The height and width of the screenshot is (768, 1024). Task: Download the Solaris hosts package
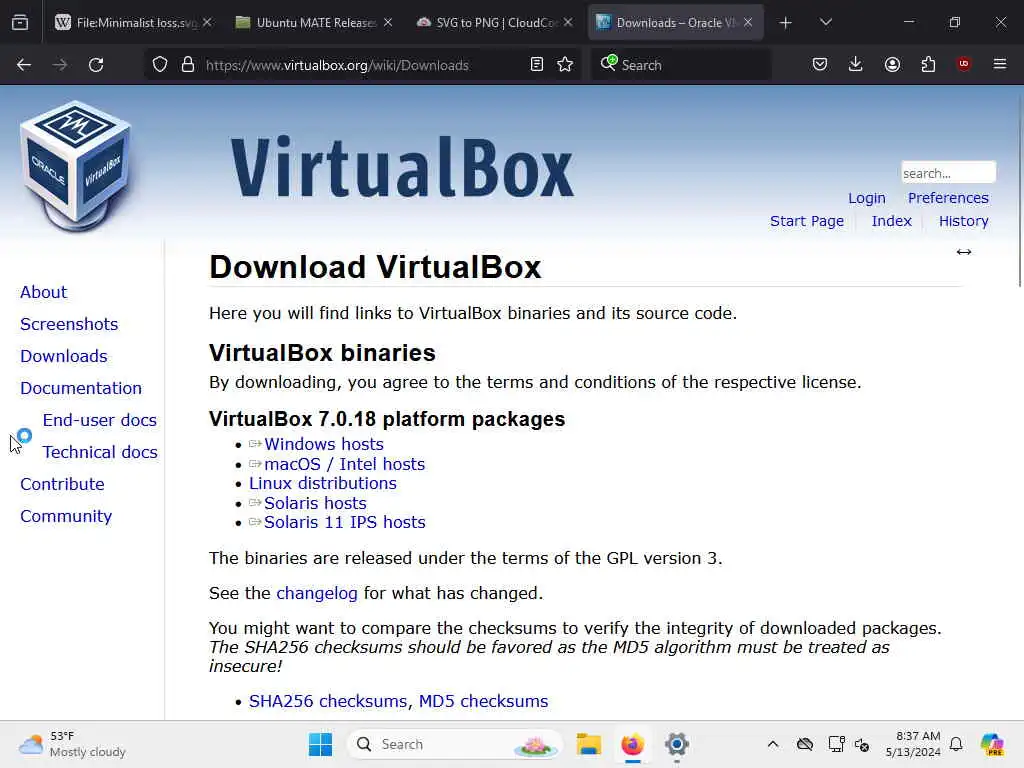point(315,504)
